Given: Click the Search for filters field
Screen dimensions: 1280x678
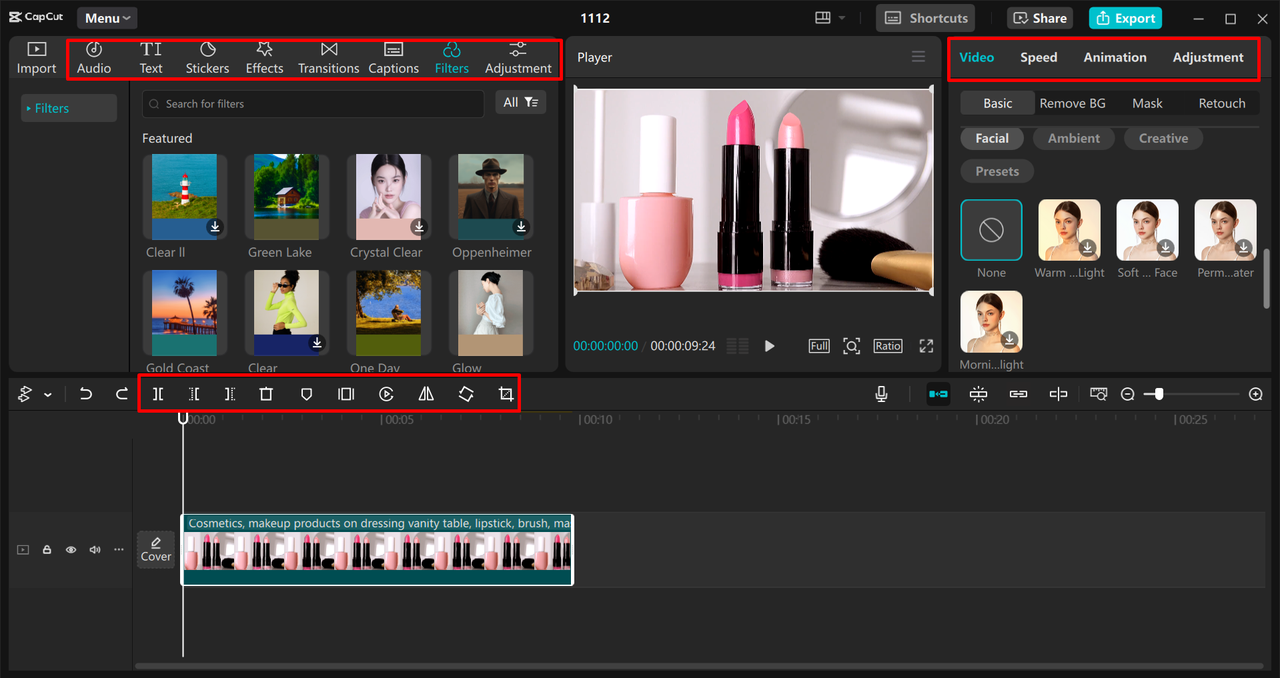Looking at the screenshot, I should (x=313, y=103).
